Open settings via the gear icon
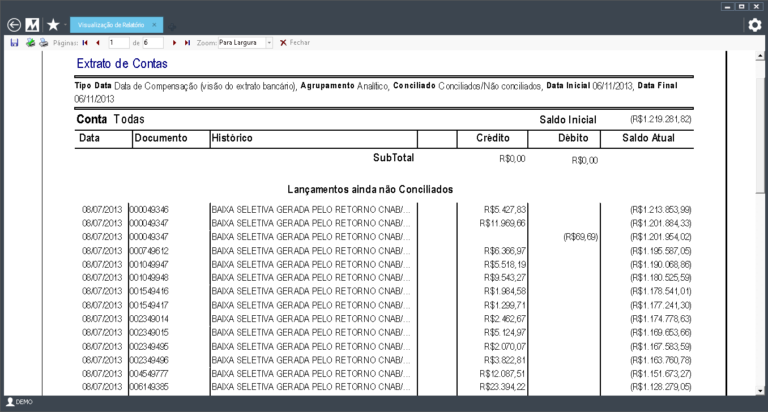The height and width of the screenshot is (412, 768). [755, 25]
